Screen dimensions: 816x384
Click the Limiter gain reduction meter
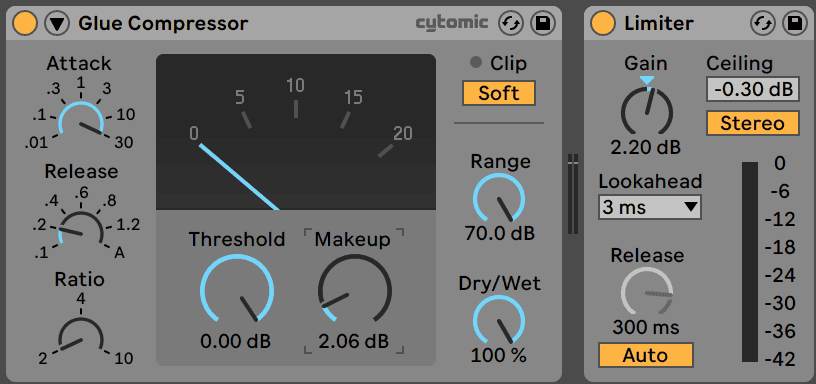coord(750,262)
